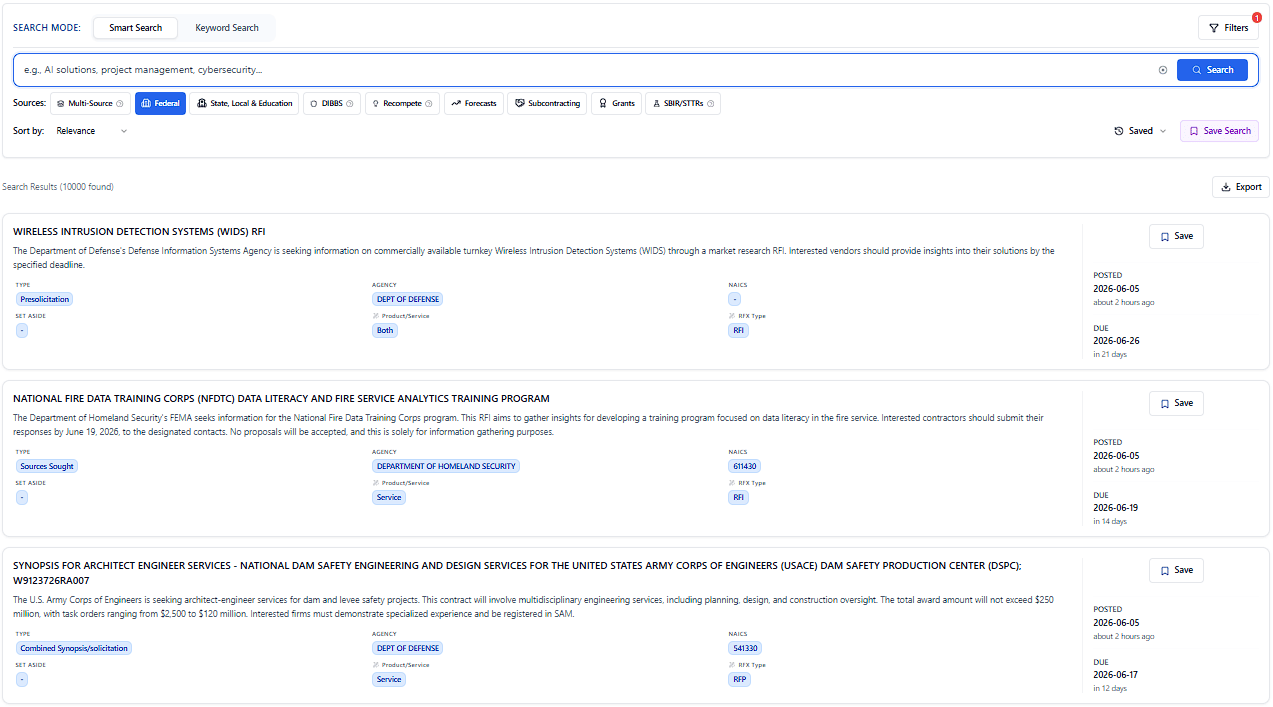The width and height of the screenshot is (1273, 707).
Task: Click the Export download icon button
Action: tap(1241, 187)
